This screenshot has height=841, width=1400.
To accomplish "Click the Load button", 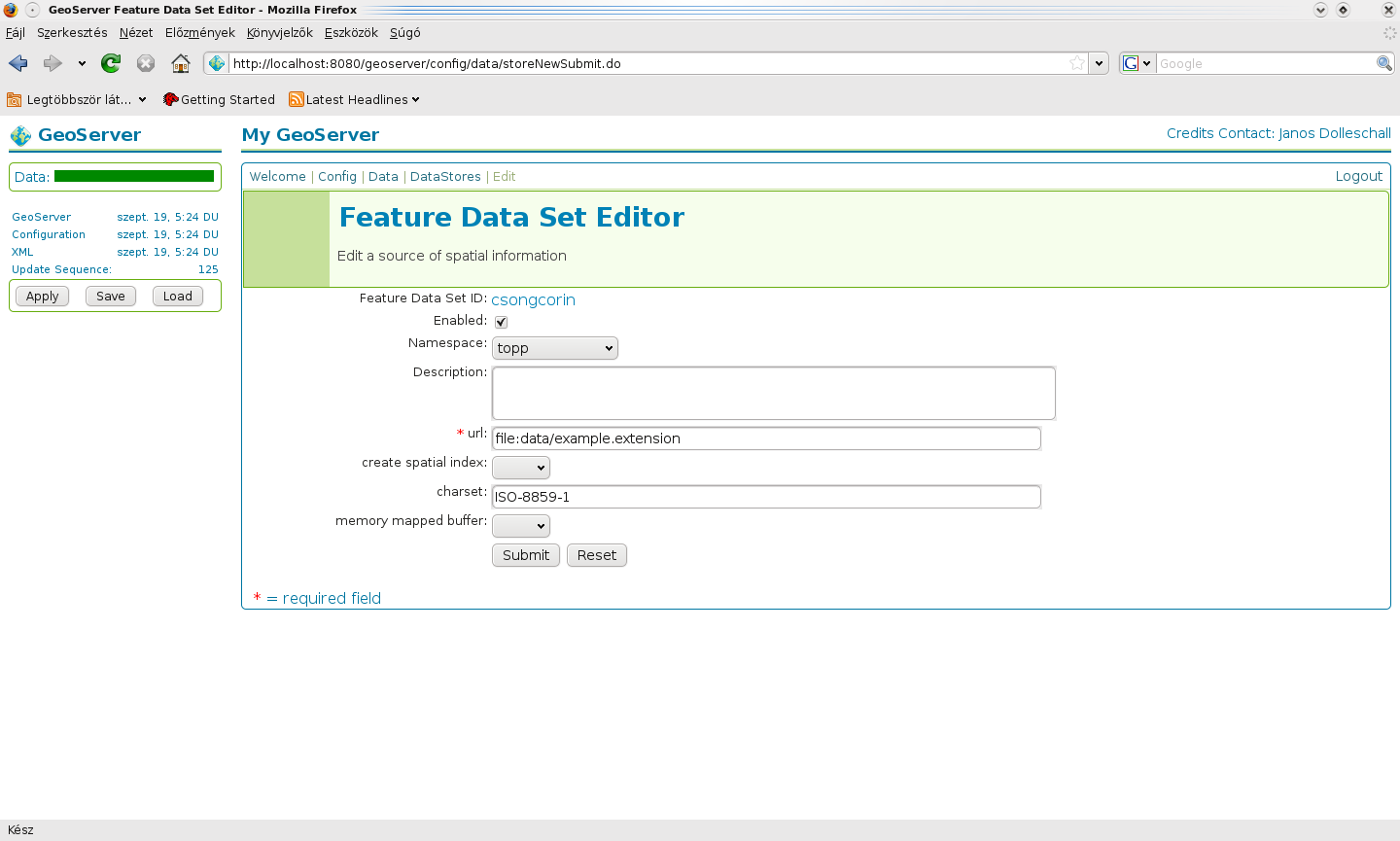I will click(x=178, y=297).
